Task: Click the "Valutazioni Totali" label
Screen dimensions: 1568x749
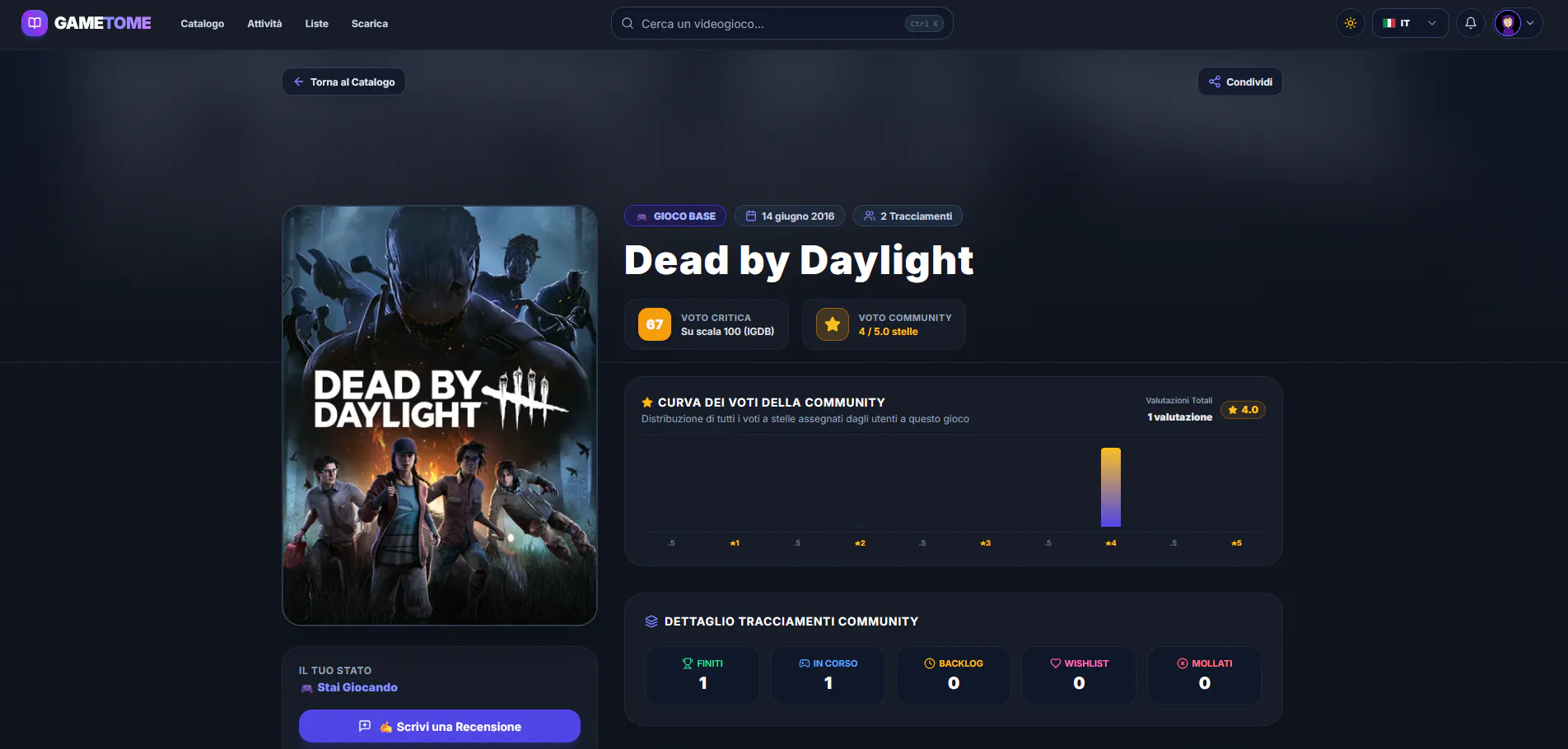Action: [x=1179, y=401]
